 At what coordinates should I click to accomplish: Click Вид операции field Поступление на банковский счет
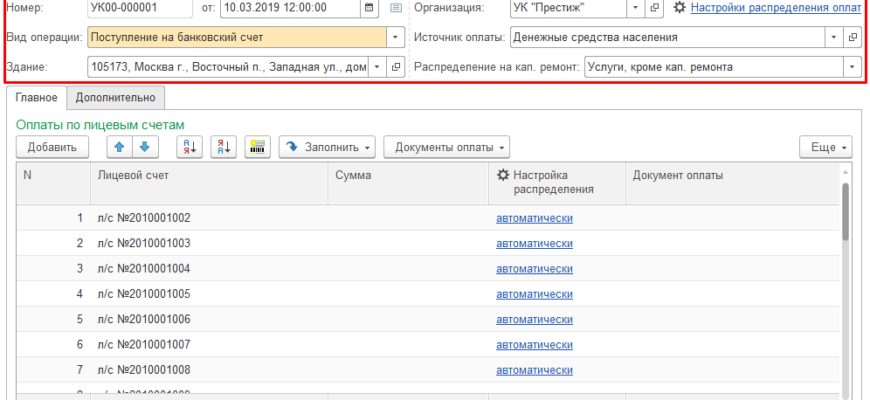237,38
